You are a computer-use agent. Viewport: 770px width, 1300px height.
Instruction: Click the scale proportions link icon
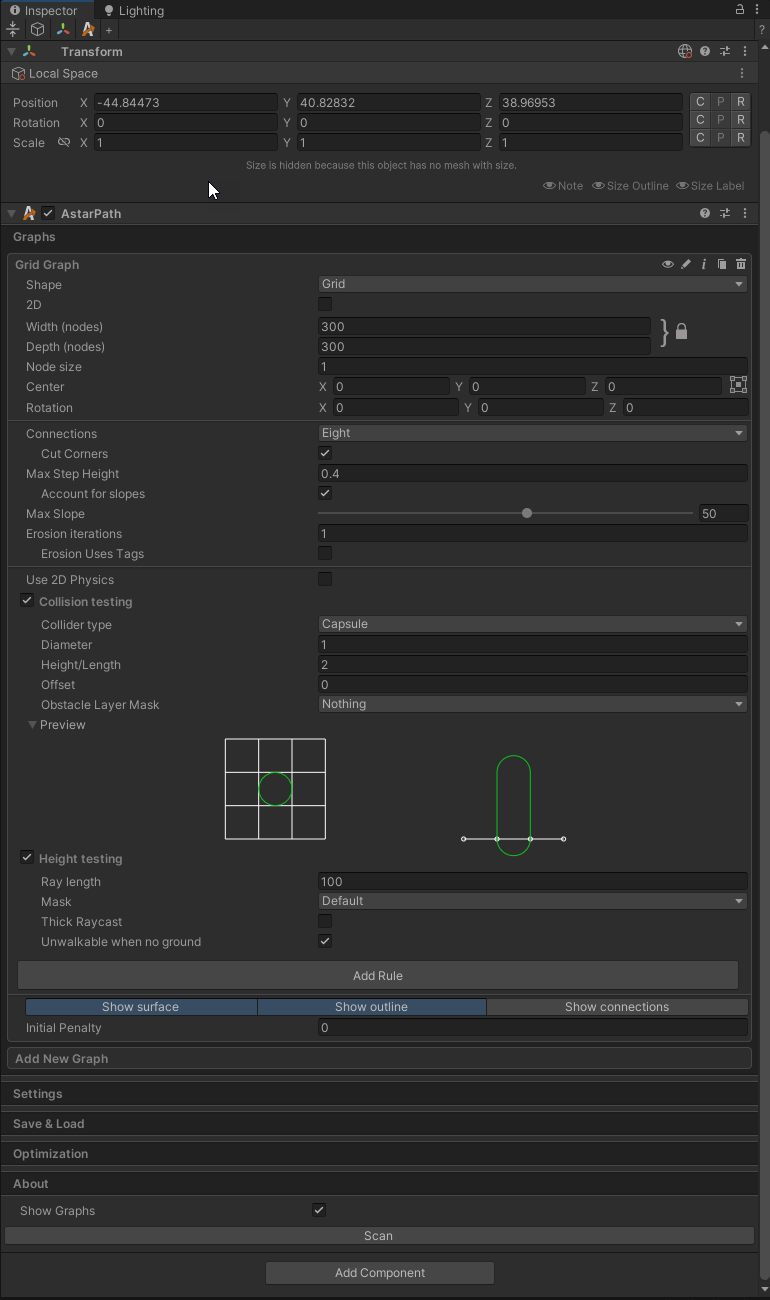pyautogui.click(x=64, y=143)
